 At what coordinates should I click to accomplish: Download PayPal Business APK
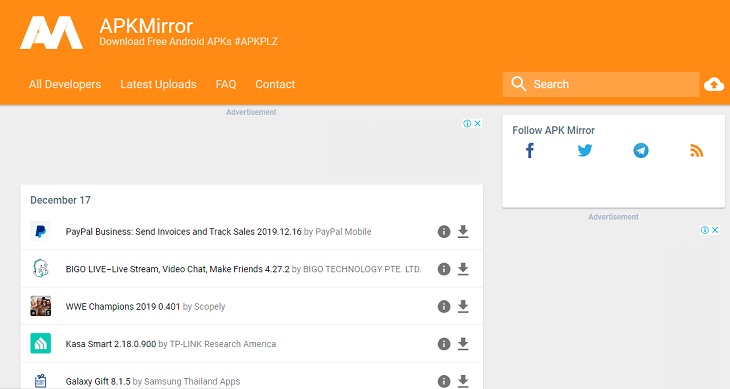tap(463, 231)
